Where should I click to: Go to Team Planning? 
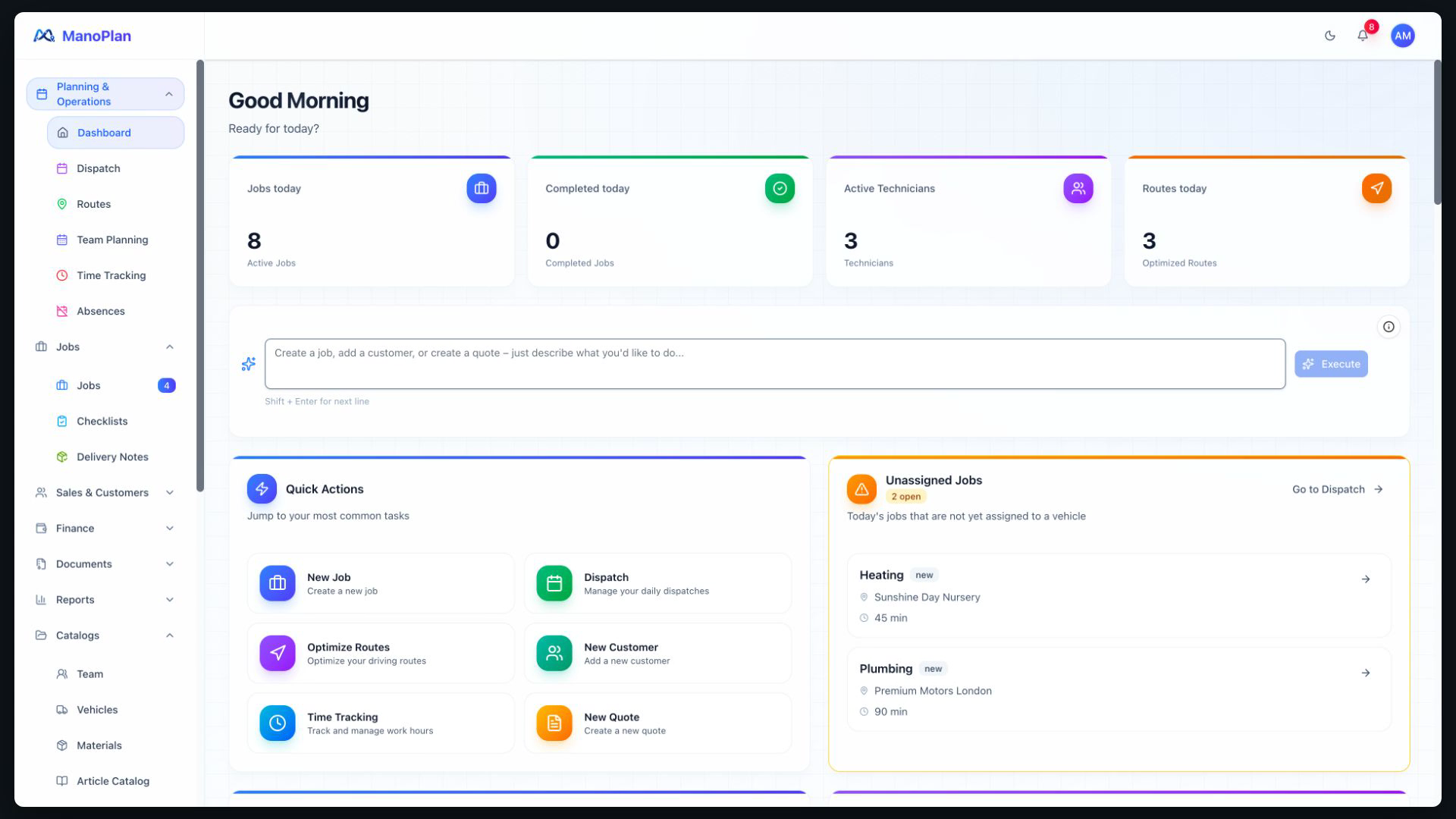pyautogui.click(x=115, y=240)
